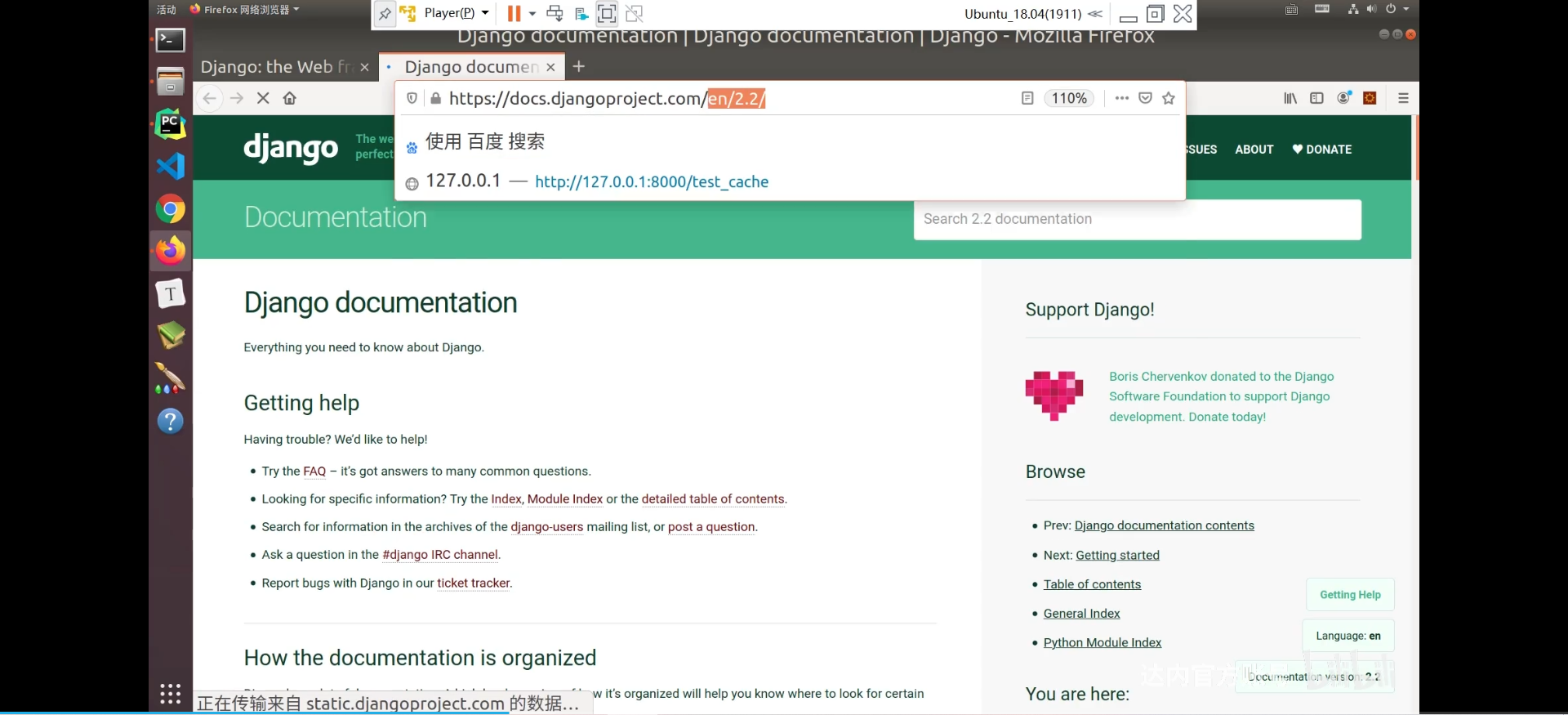Launch PyCharm from the dock
The height and width of the screenshot is (715, 1568).
coord(171,124)
